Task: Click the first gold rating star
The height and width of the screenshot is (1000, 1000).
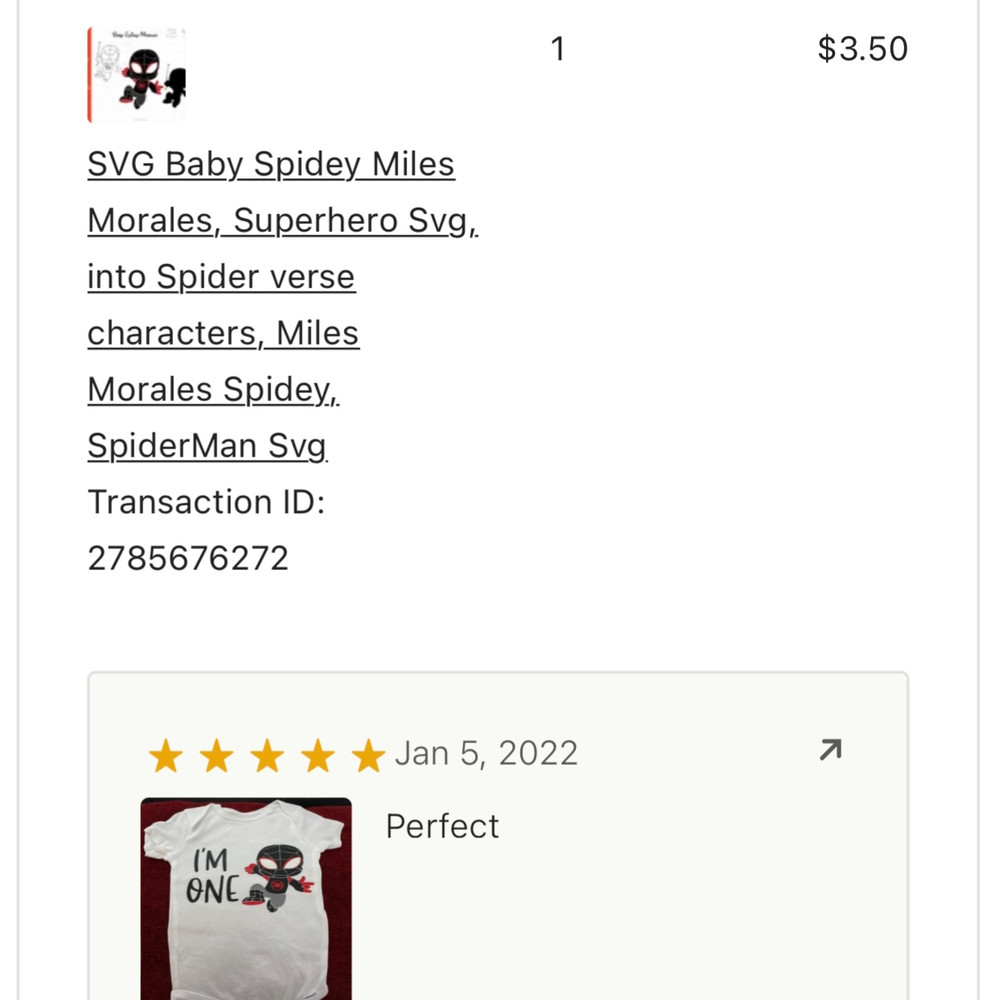Action: tap(165, 757)
